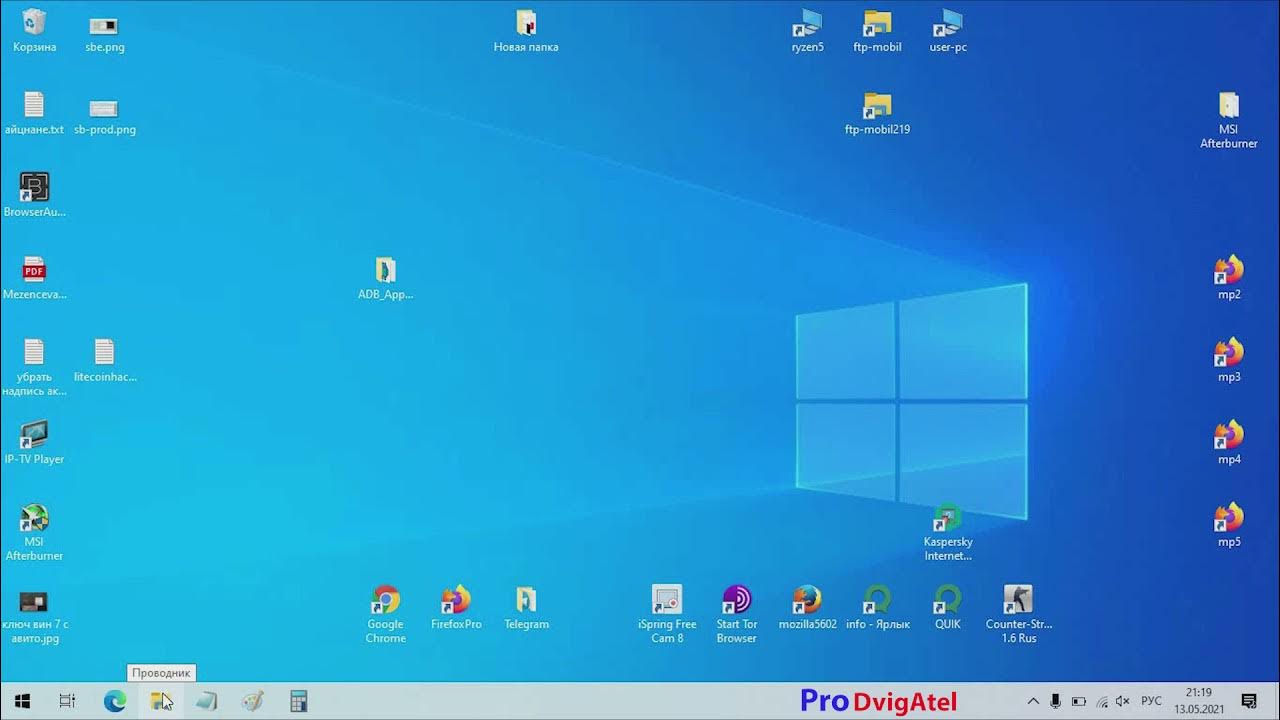Viewport: 1280px width, 720px height.
Task: Open the notification center icon
Action: pyautogui.click(x=1249, y=701)
